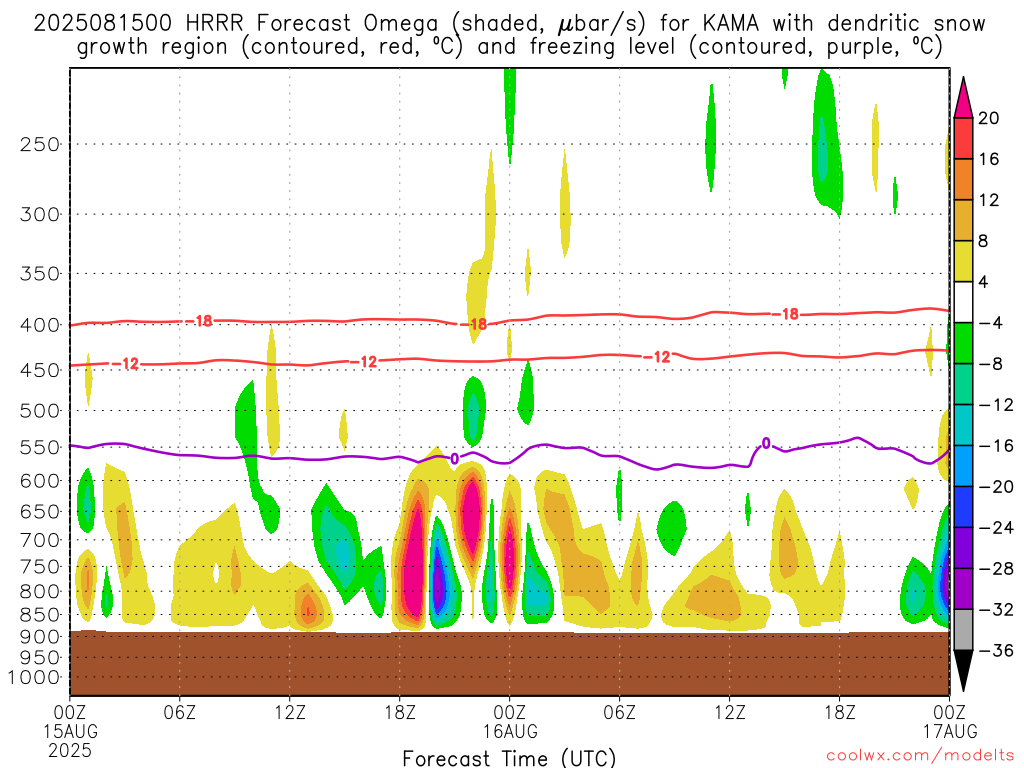
Task: Click the legend value label '20'
Action: coord(989,118)
